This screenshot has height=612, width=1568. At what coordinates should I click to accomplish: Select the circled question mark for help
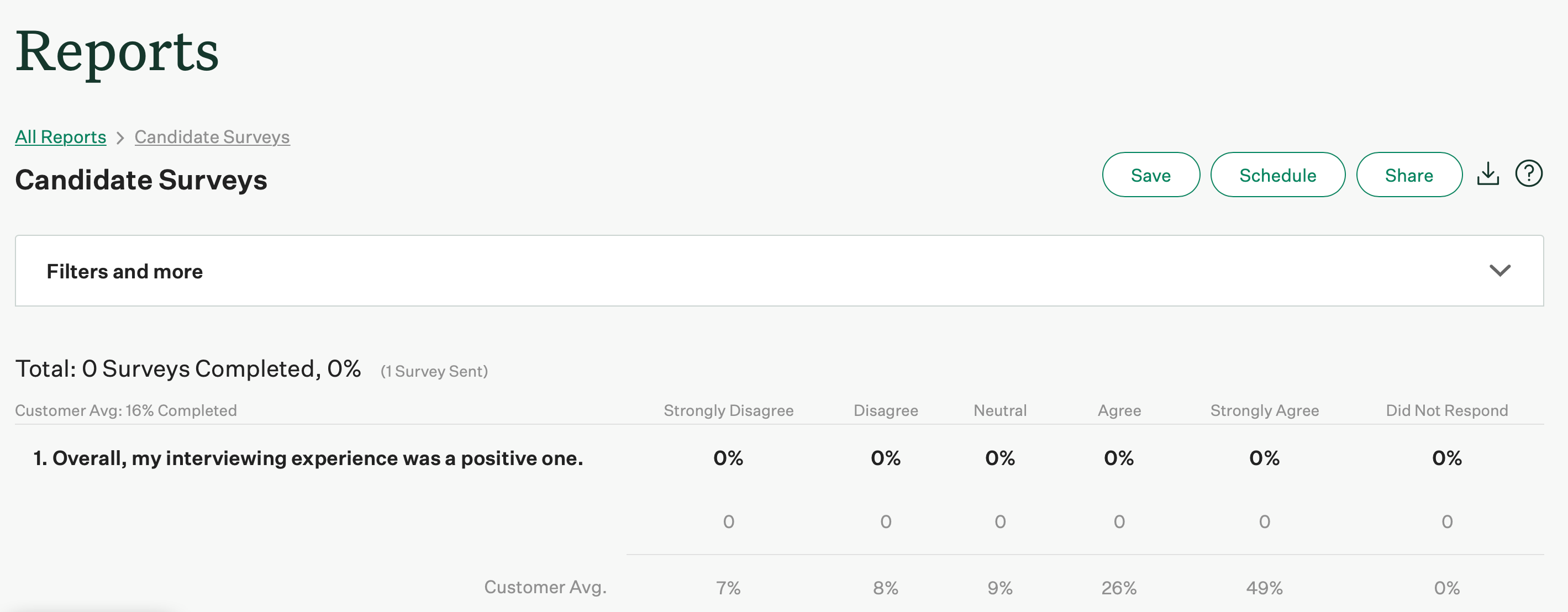coord(1528,173)
